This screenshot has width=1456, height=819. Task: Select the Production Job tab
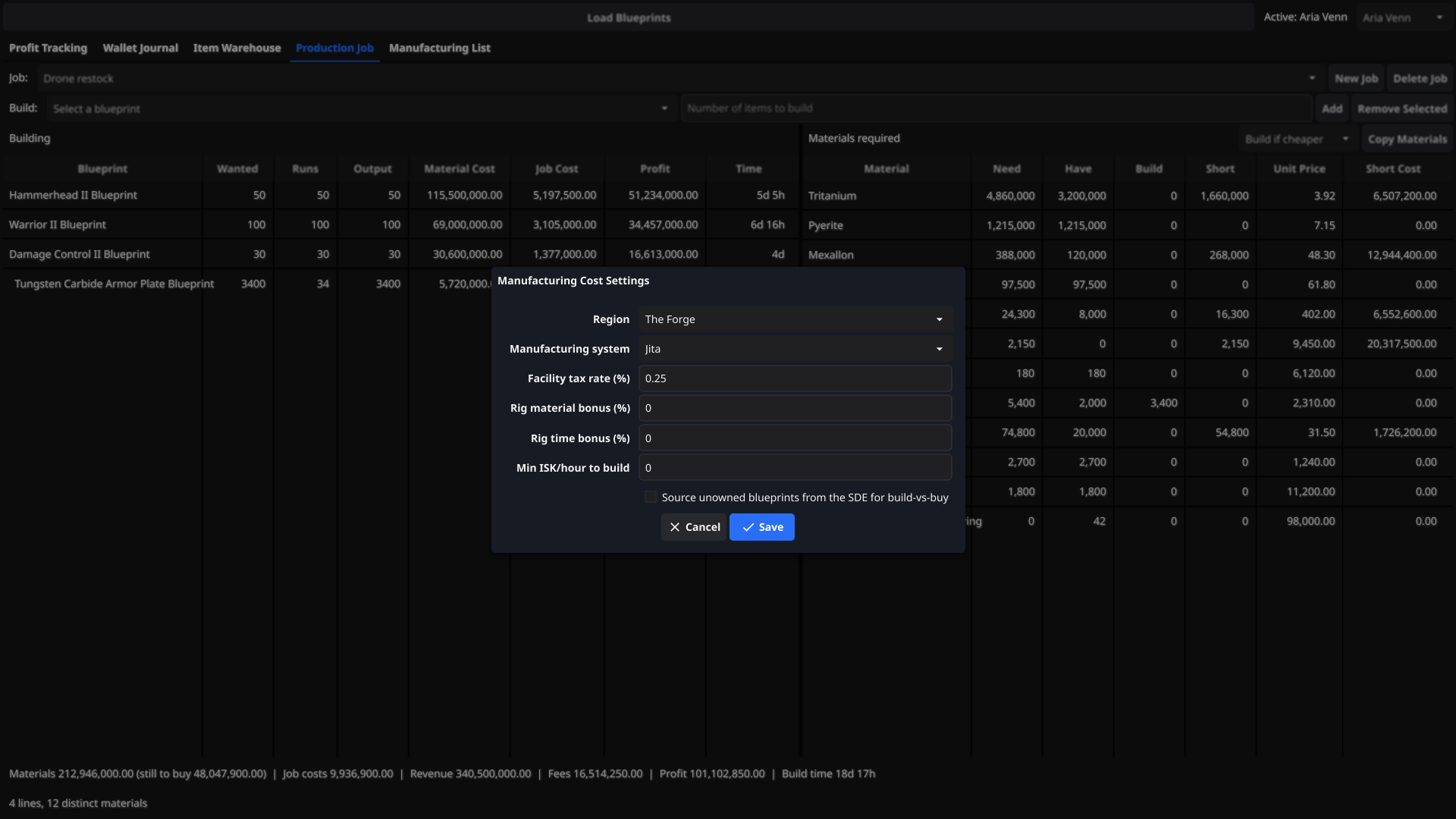[x=334, y=48]
